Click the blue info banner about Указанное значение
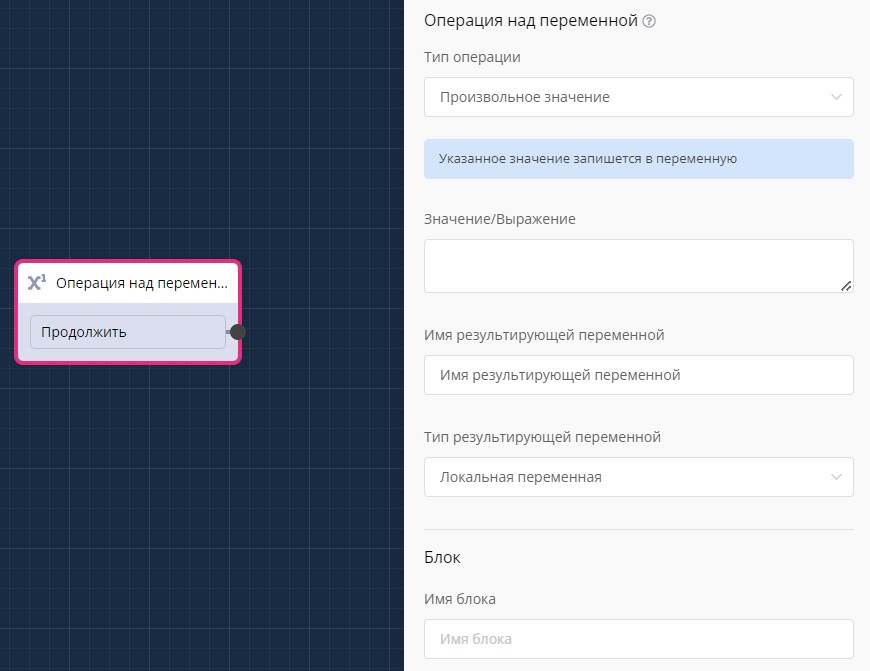Image resolution: width=870 pixels, height=671 pixels. pos(638,159)
